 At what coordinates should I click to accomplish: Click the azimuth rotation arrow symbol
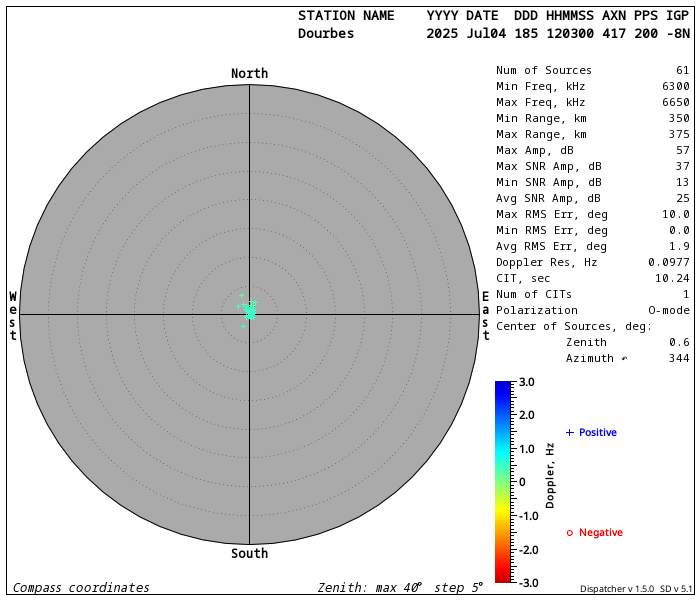pyautogui.click(x=624, y=358)
